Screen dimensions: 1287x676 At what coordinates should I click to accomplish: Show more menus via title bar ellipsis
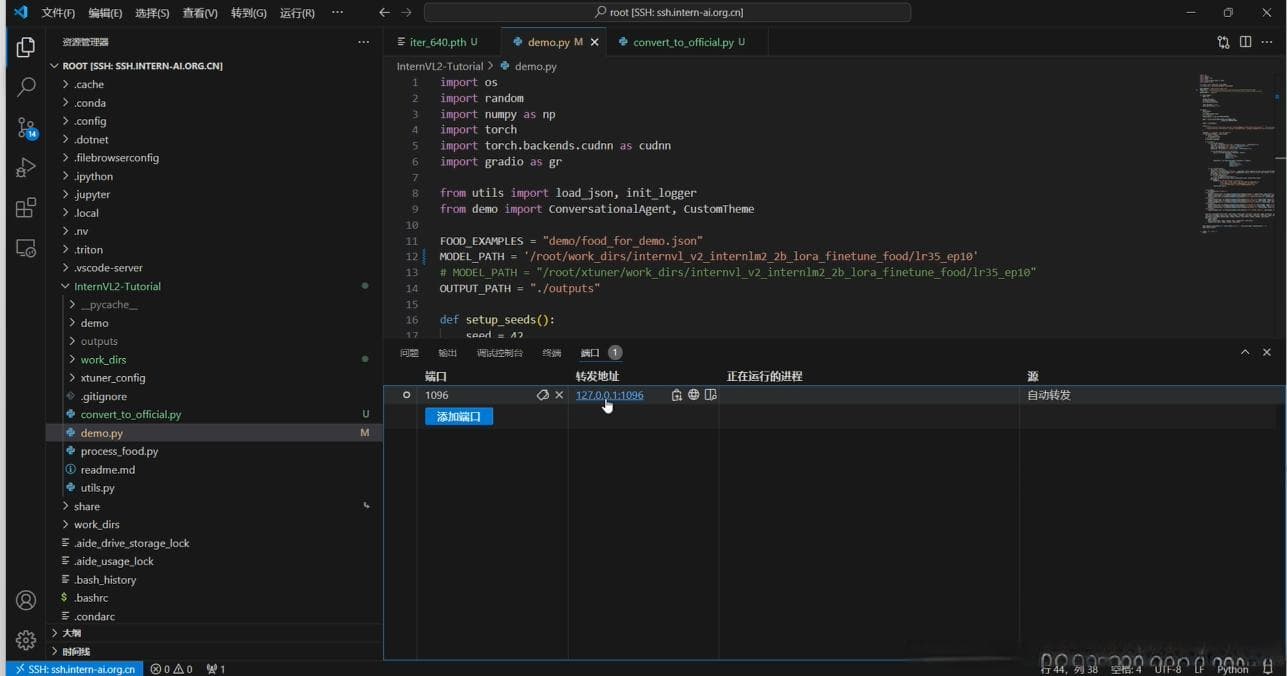tap(337, 13)
